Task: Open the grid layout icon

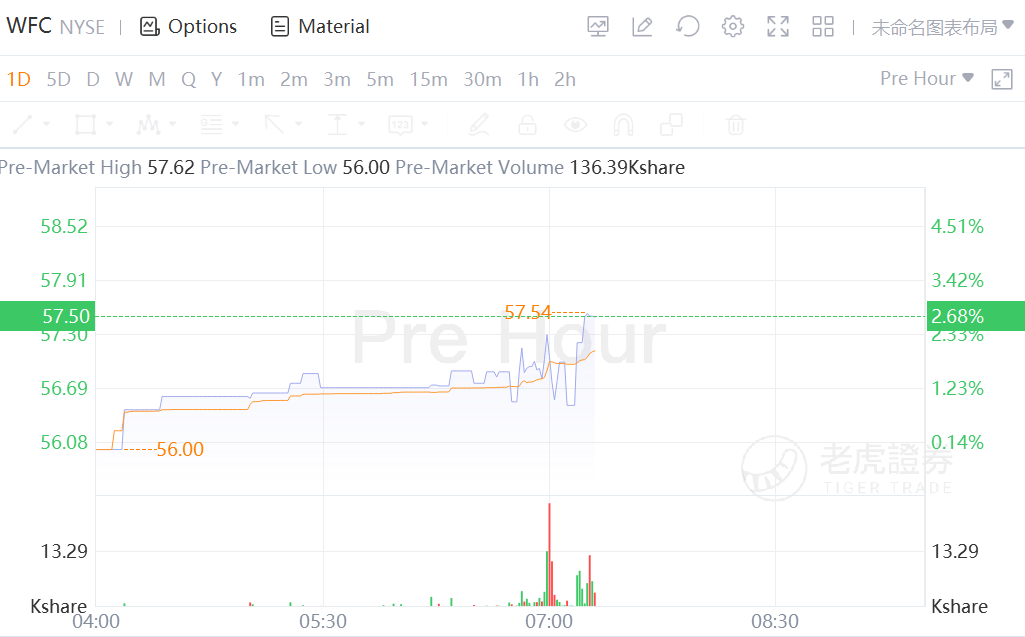Action: pyautogui.click(x=823, y=27)
